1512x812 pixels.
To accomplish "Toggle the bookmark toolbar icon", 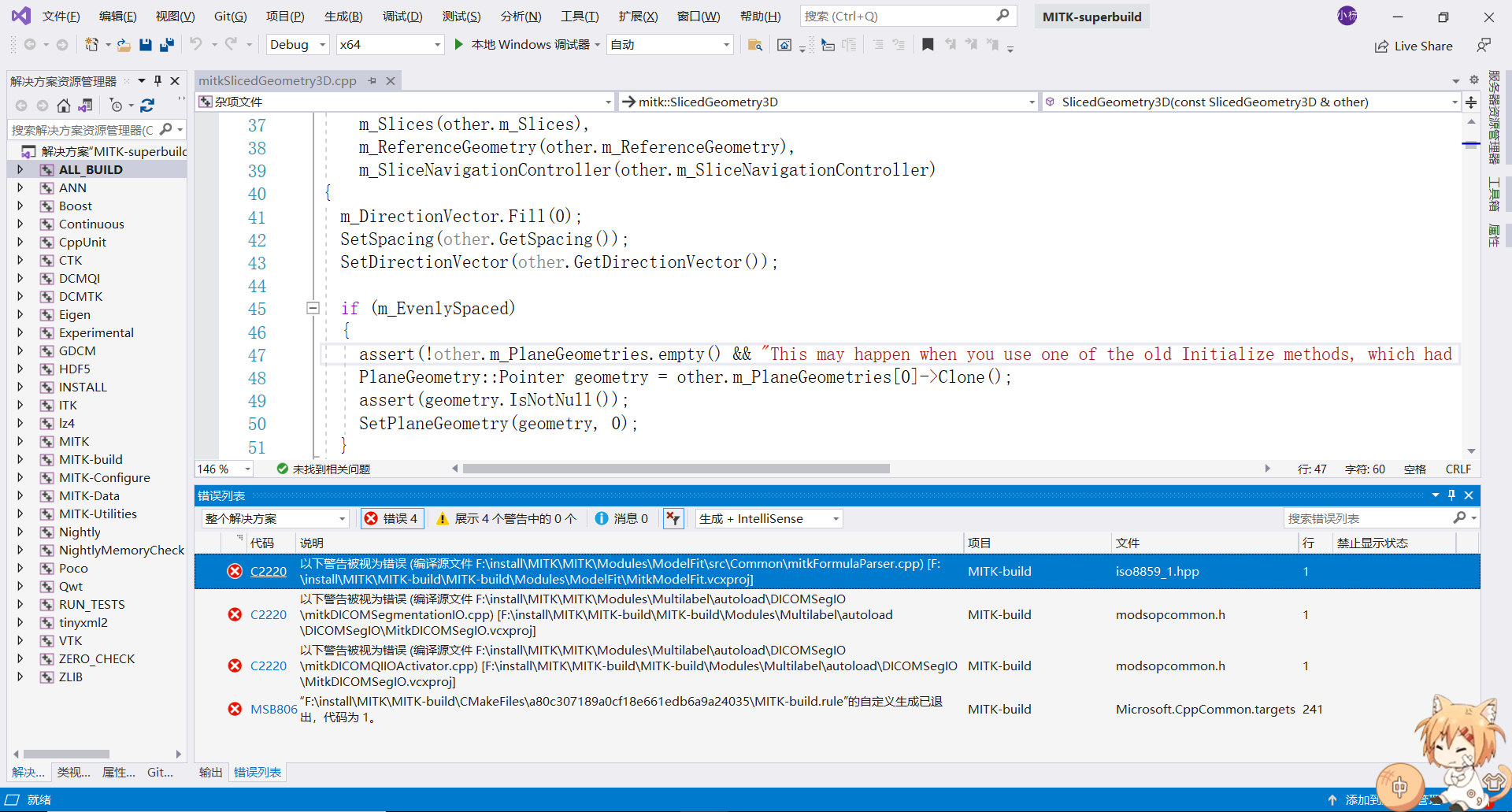I will [928, 45].
